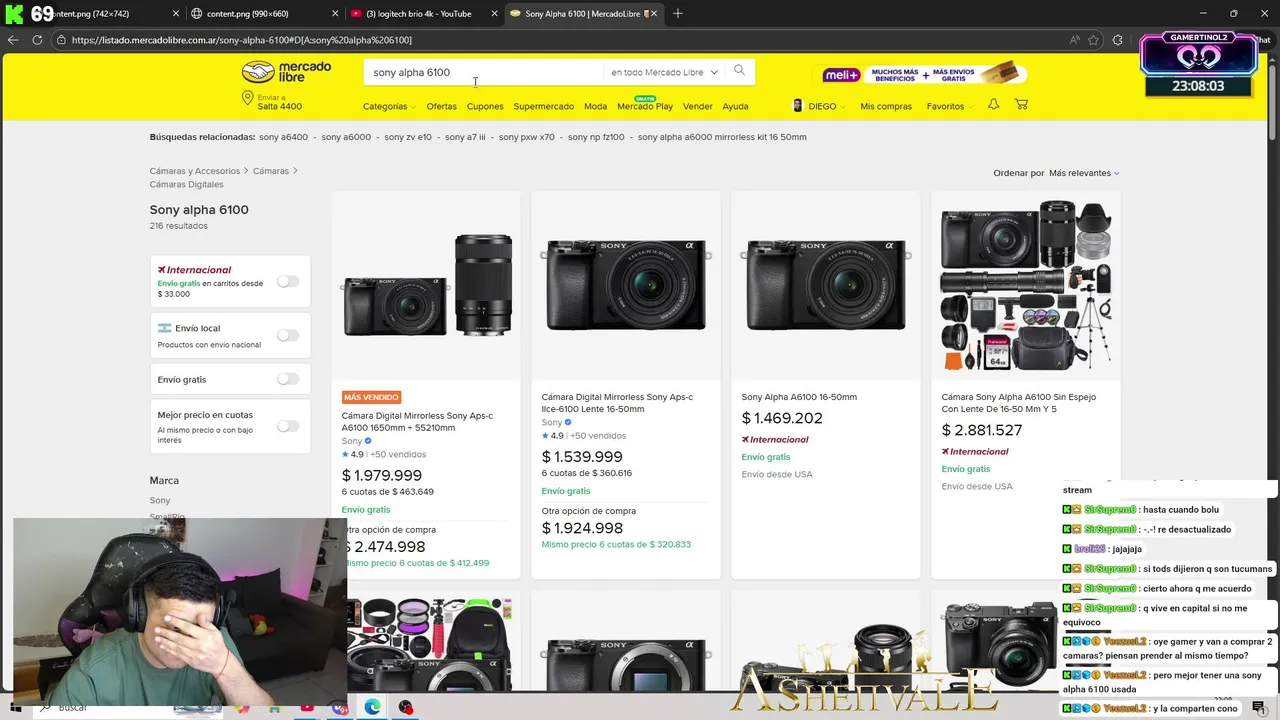Enable Mejor precio en cuotas switch
This screenshot has width=1280, height=720.
(288, 426)
